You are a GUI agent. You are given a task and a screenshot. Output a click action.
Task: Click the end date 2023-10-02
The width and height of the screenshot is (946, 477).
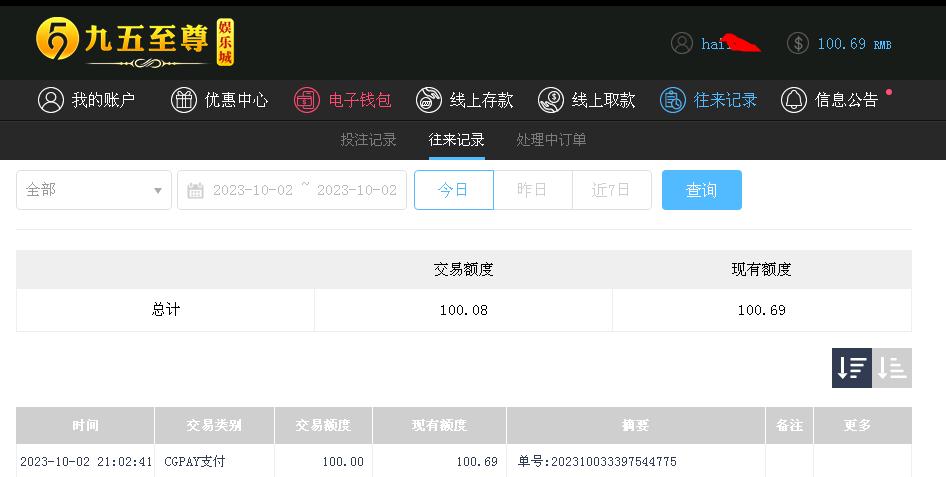pos(357,191)
